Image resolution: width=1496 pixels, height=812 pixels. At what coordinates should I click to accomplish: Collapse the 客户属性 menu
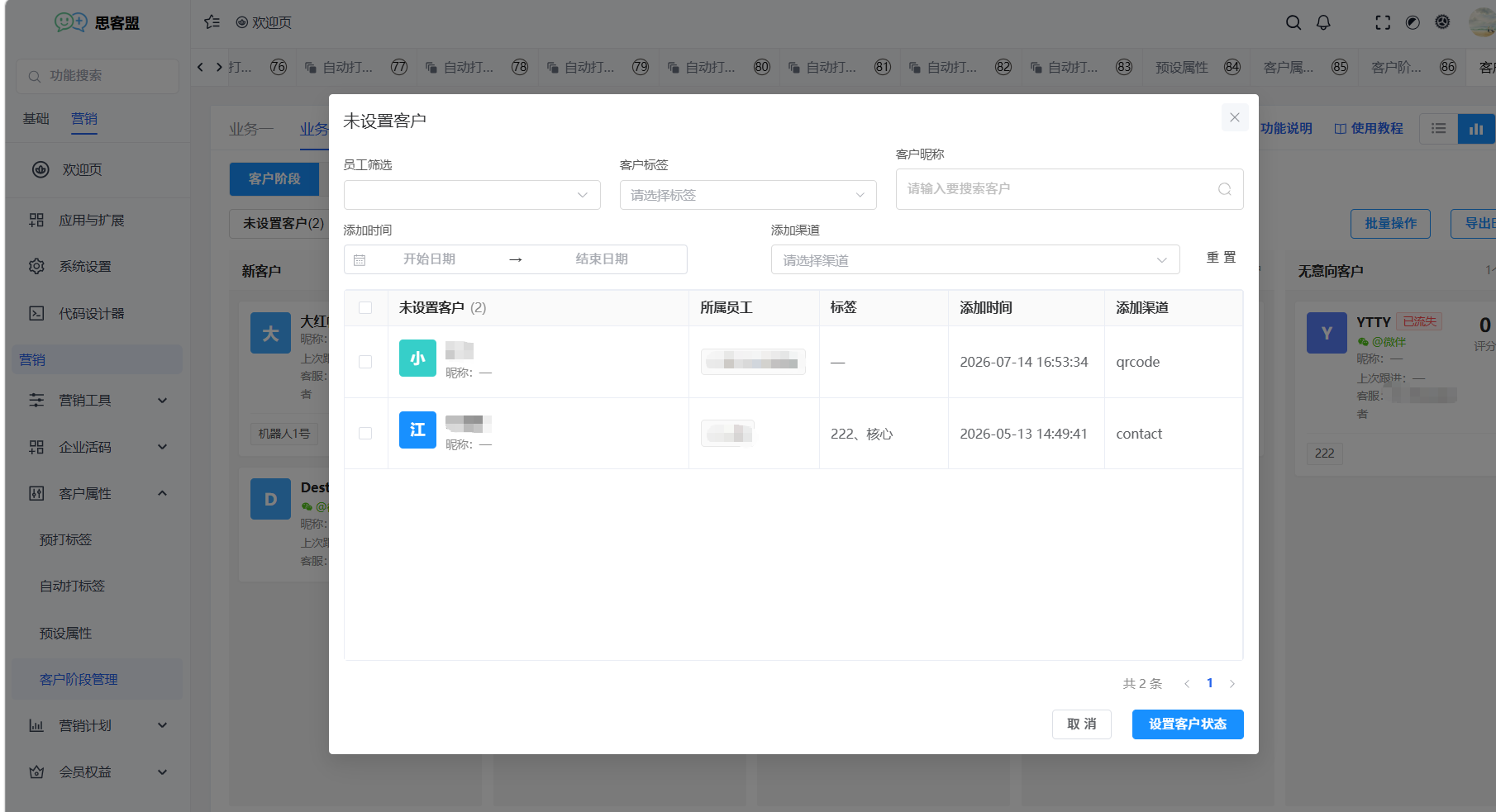[163, 493]
